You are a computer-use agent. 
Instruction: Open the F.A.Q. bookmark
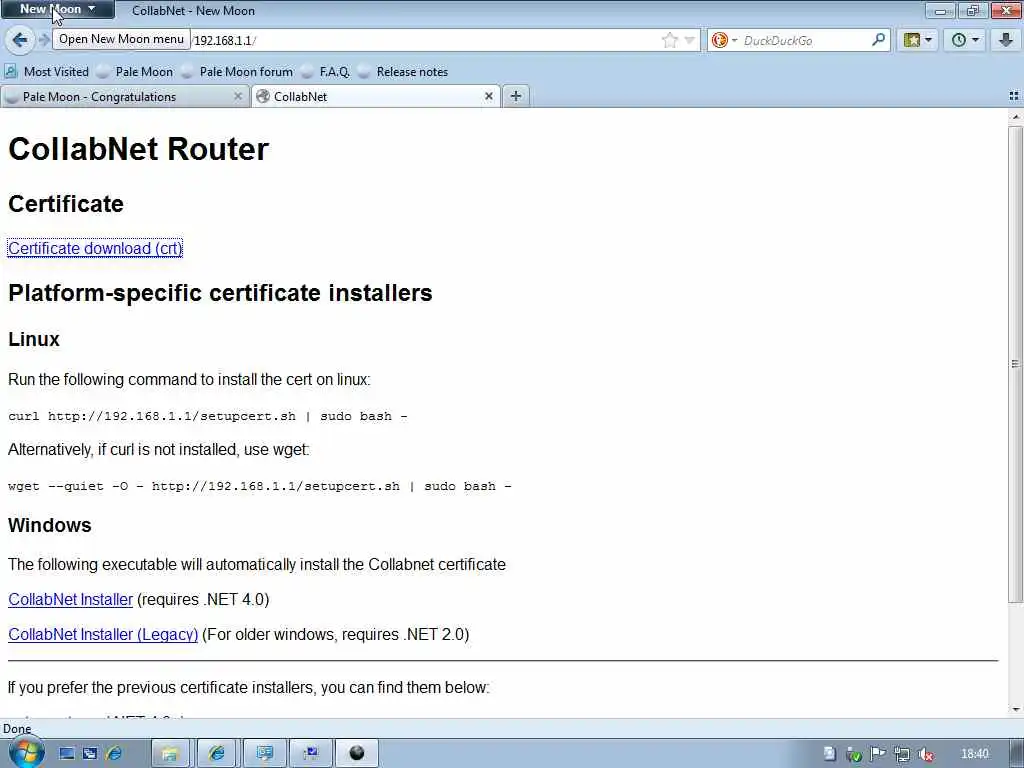(325, 72)
